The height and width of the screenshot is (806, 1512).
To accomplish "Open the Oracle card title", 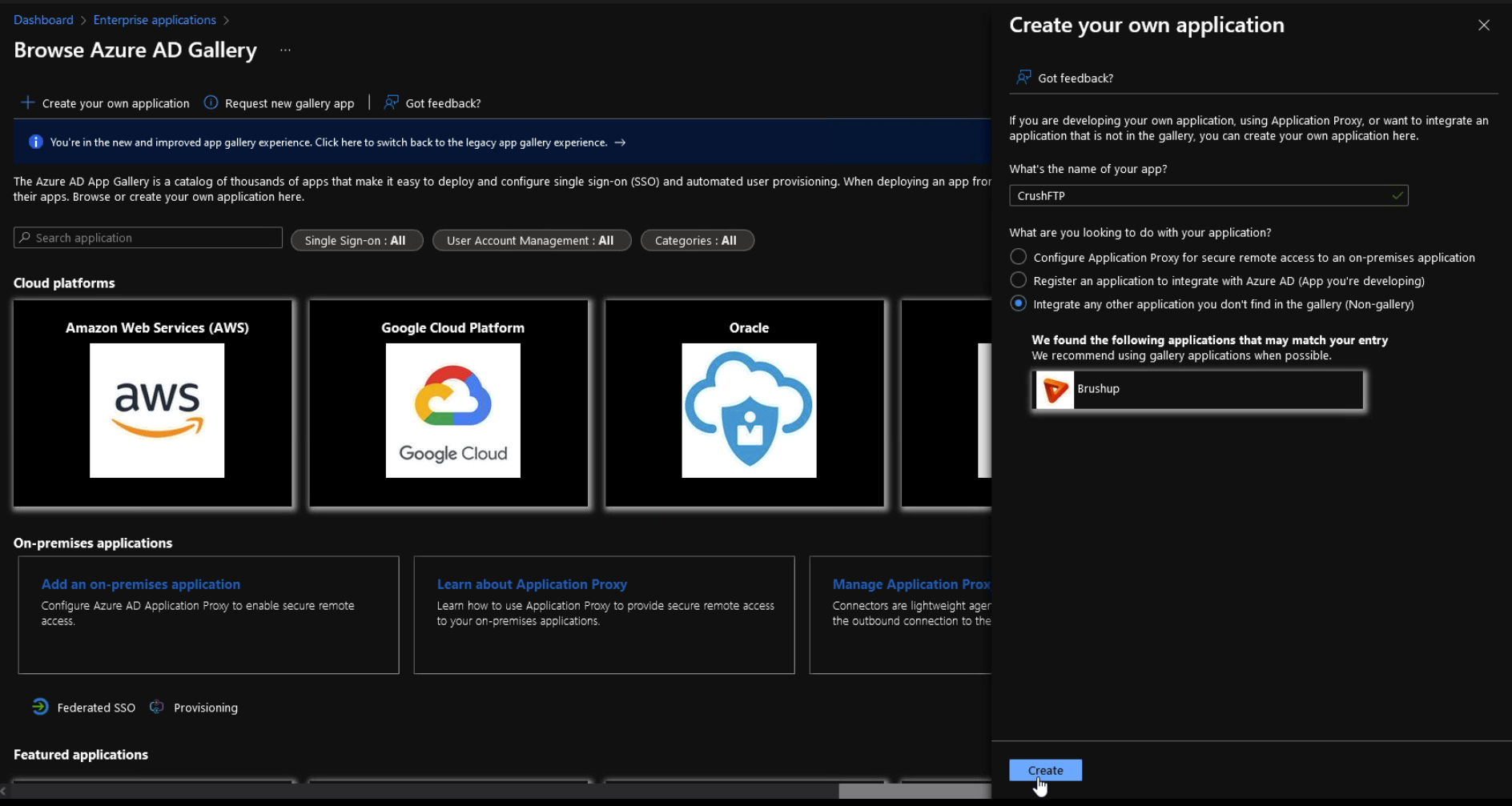I will click(749, 327).
